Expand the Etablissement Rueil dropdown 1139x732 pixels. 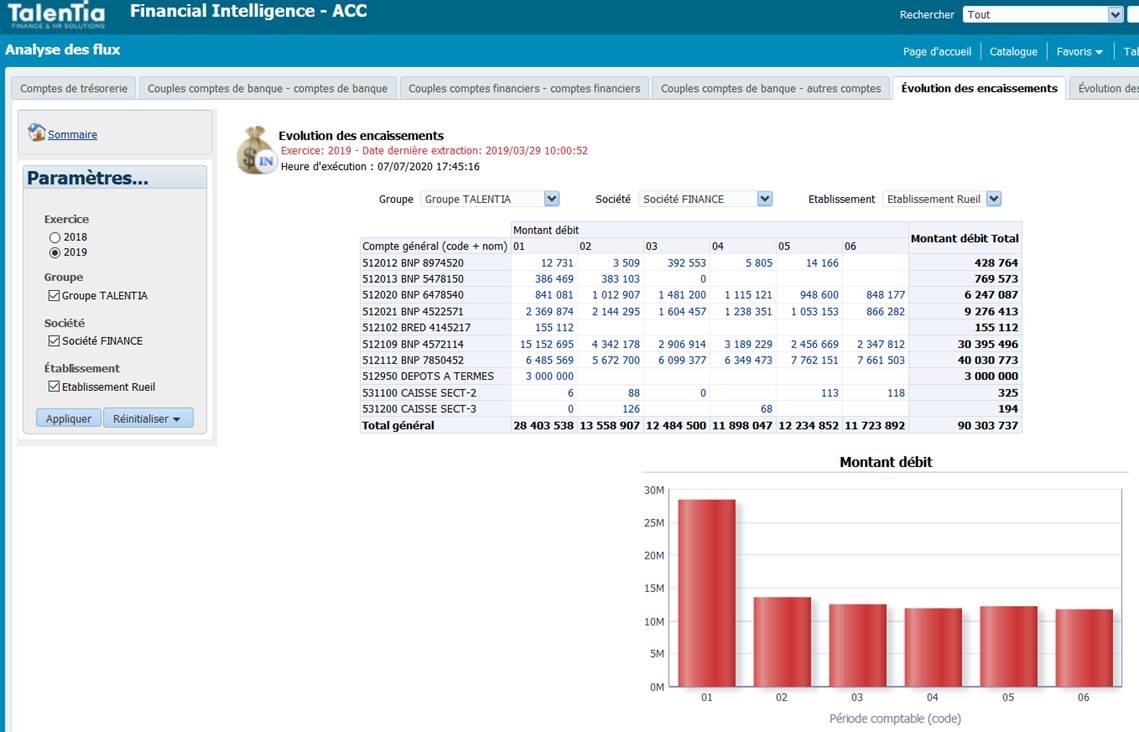pos(994,199)
